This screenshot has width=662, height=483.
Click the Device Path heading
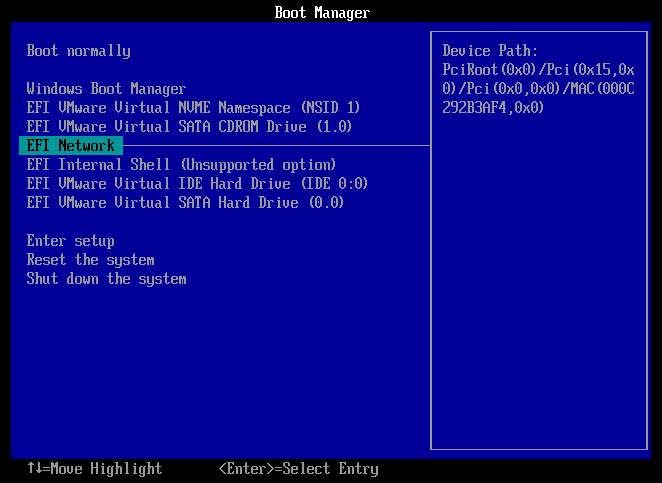tap(491, 51)
